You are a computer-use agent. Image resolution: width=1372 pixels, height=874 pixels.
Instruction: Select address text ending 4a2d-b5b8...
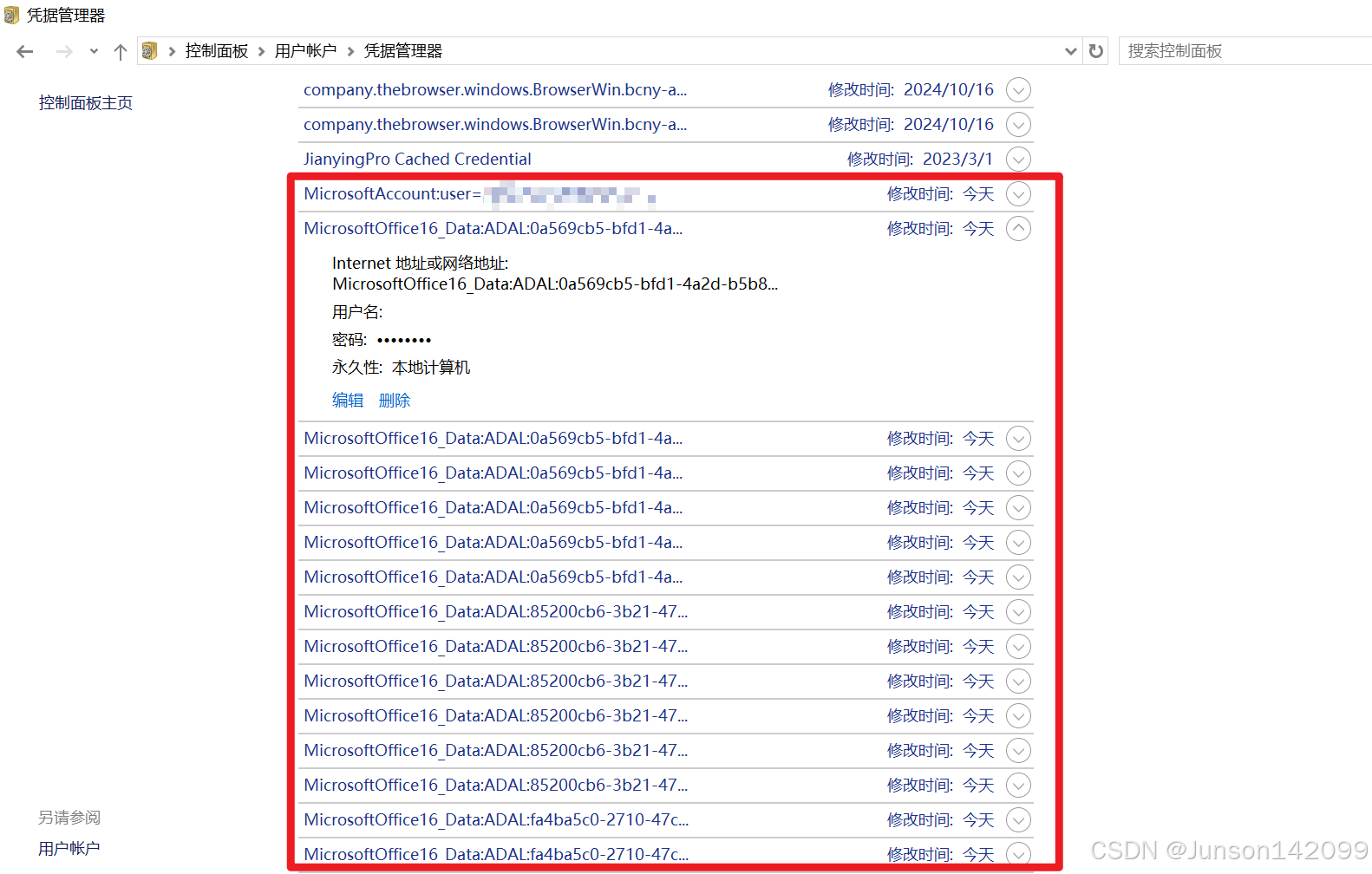[555, 284]
